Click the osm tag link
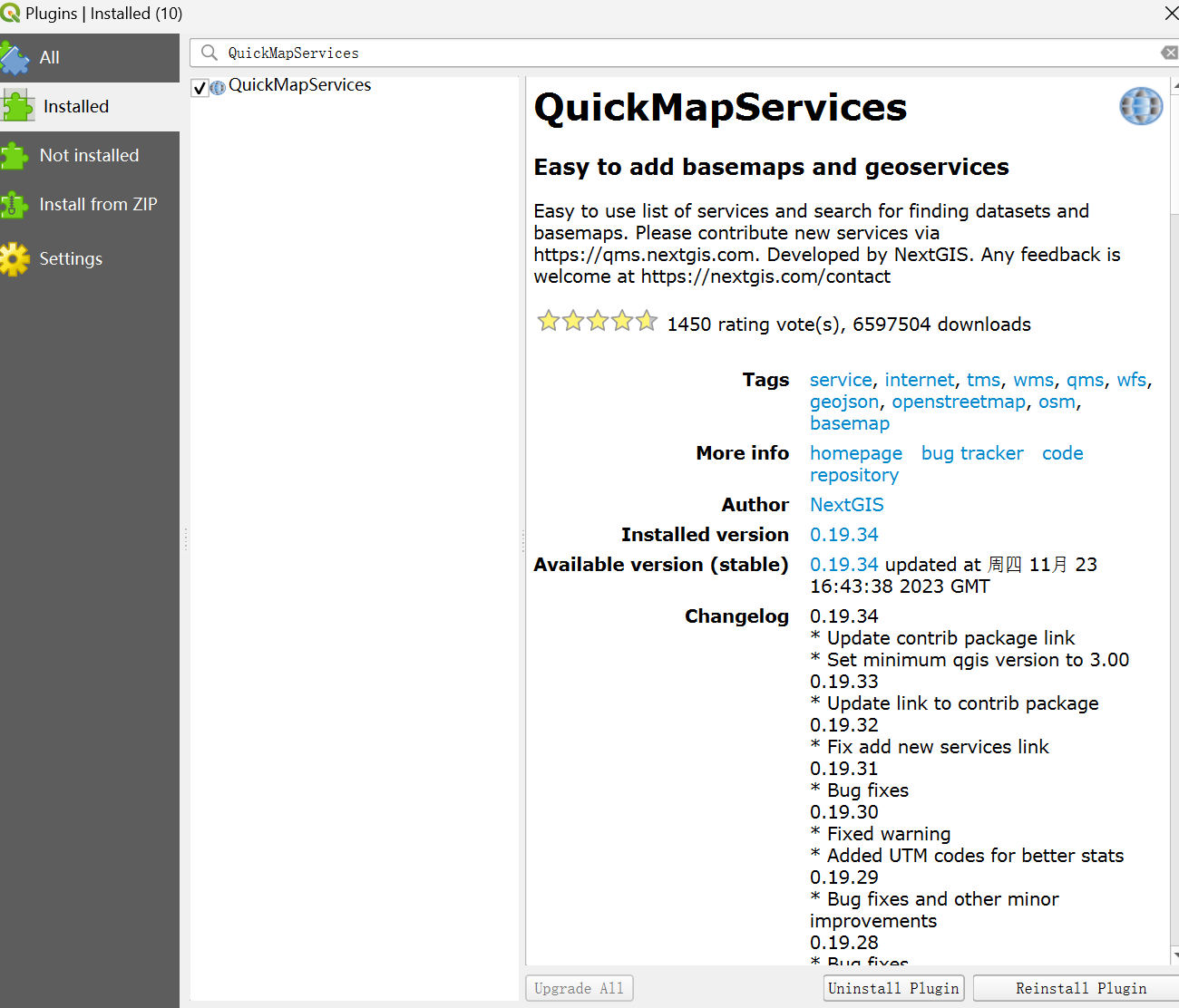 tap(1057, 402)
